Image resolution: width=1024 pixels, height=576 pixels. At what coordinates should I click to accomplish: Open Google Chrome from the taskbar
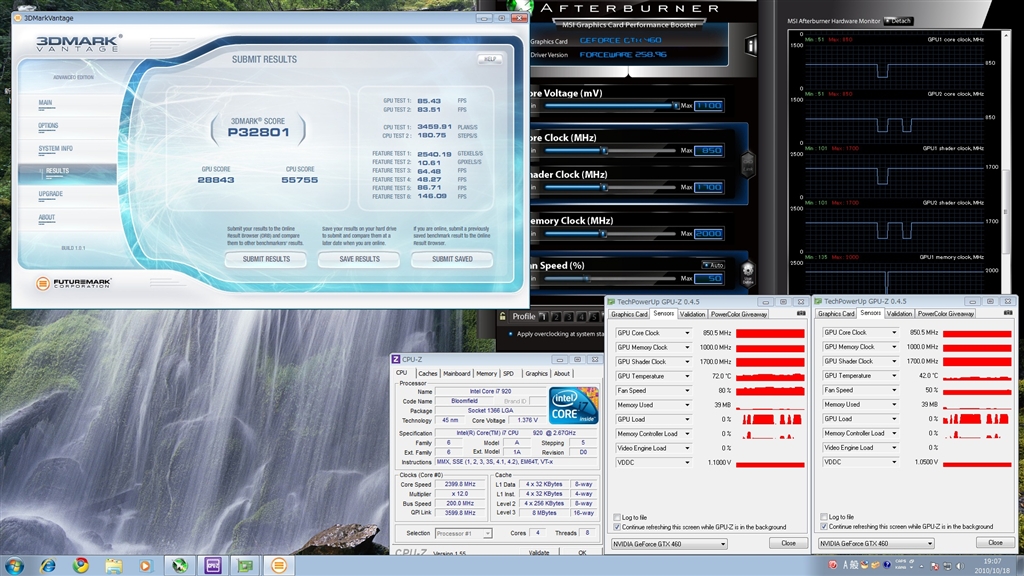pyautogui.click(x=81, y=566)
